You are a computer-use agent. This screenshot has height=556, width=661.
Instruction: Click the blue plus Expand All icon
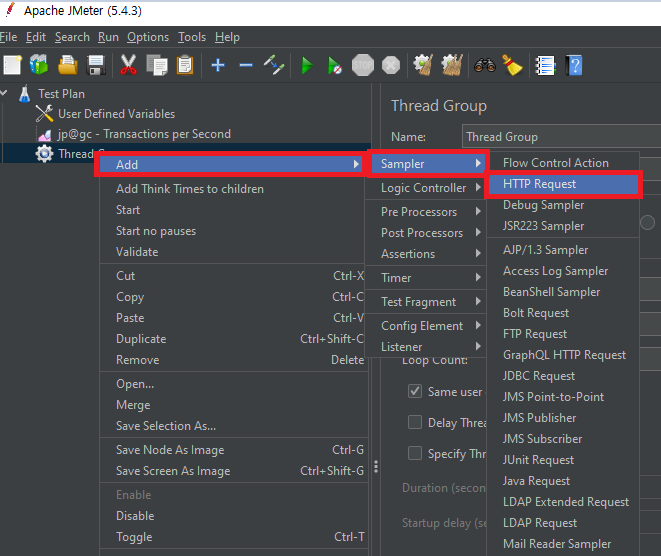(218, 65)
